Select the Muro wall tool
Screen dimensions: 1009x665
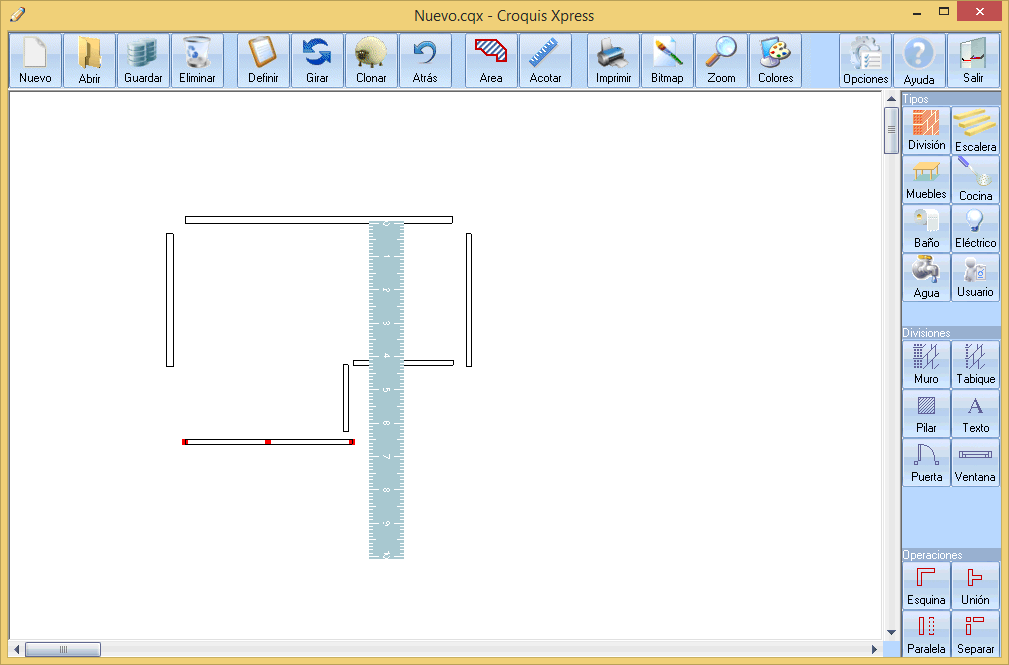[926, 364]
